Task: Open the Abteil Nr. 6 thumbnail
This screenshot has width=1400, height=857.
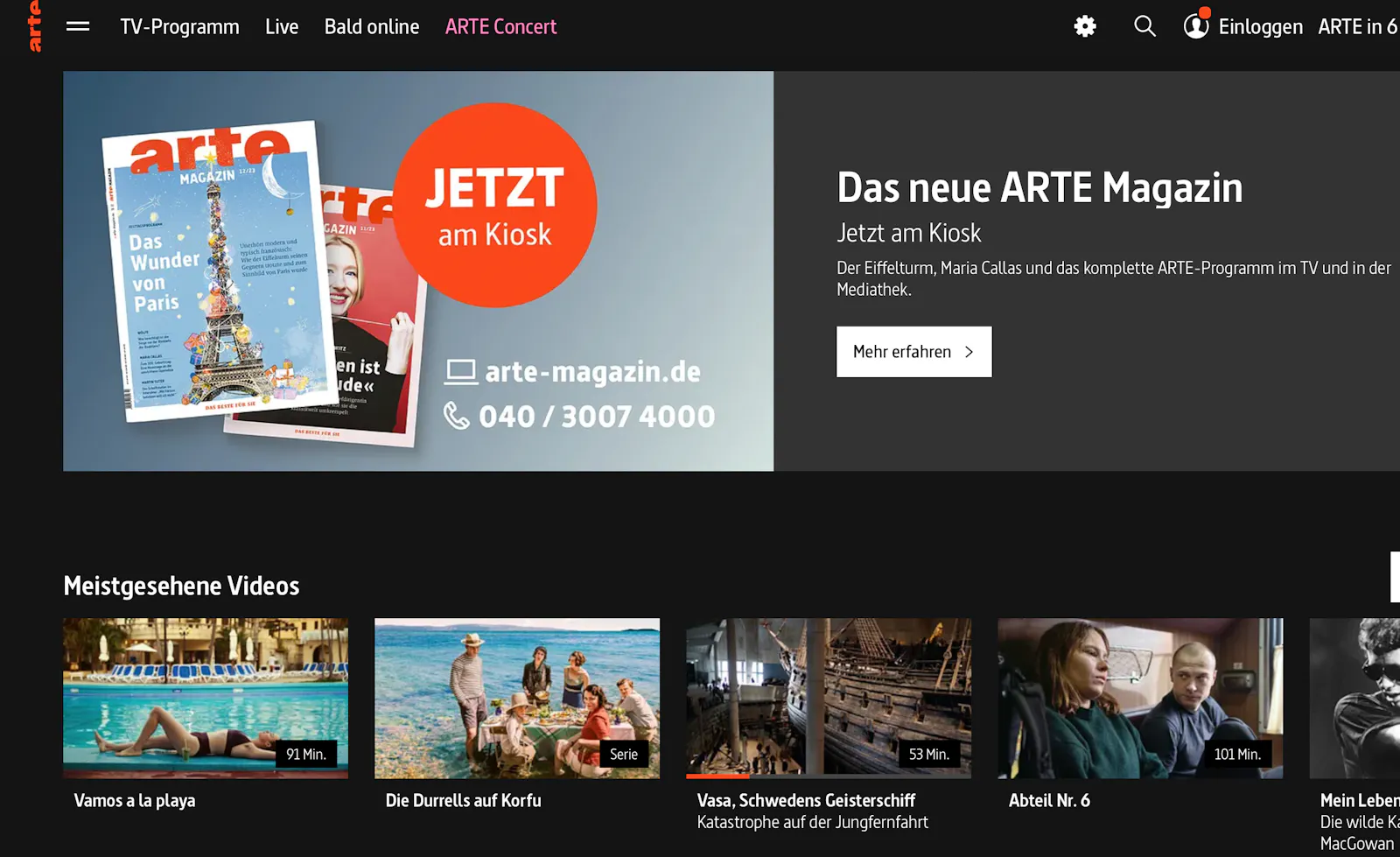Action: [1140, 698]
